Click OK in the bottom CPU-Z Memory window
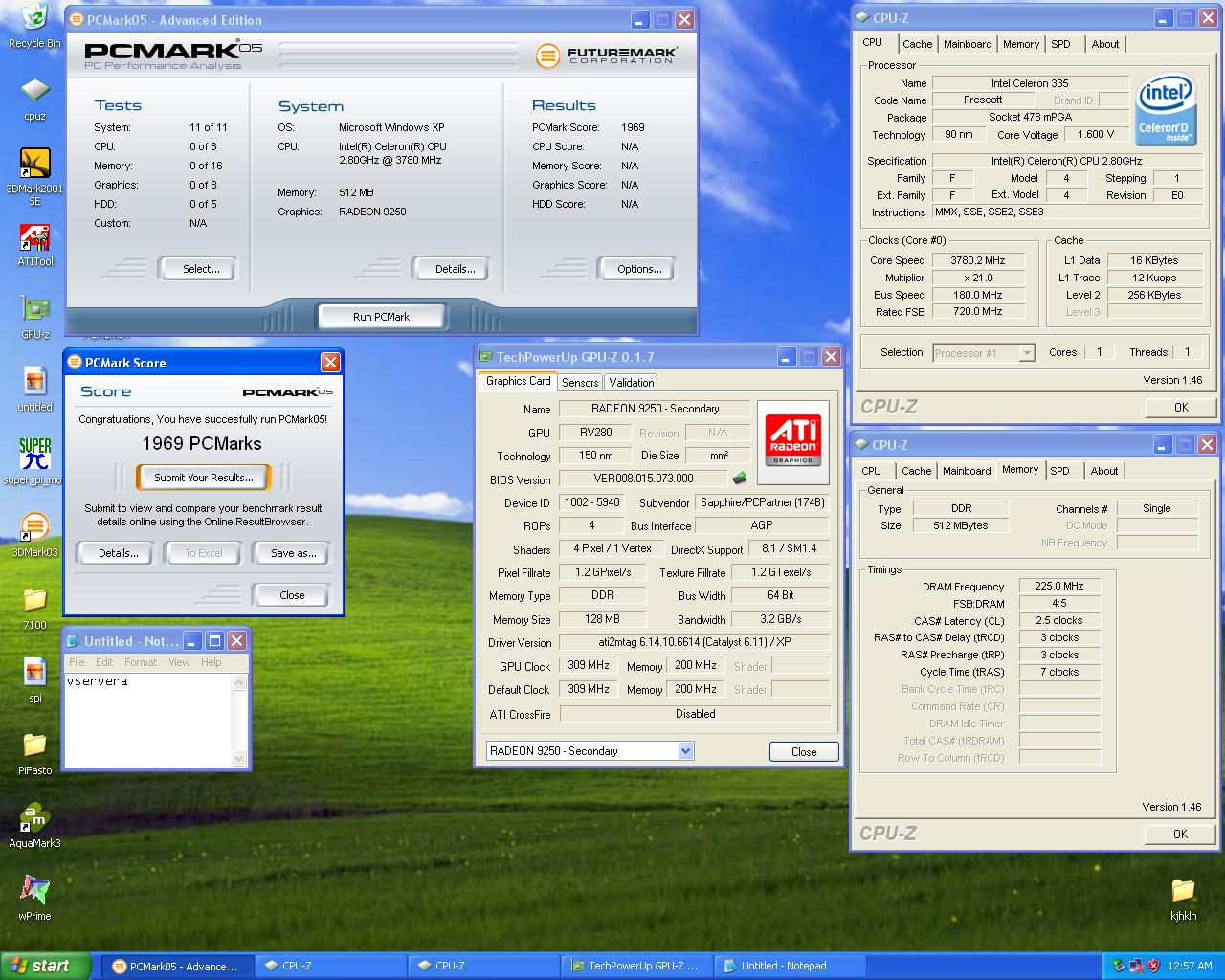Screen dimensions: 1225x980 pyautogui.click(x=1180, y=835)
